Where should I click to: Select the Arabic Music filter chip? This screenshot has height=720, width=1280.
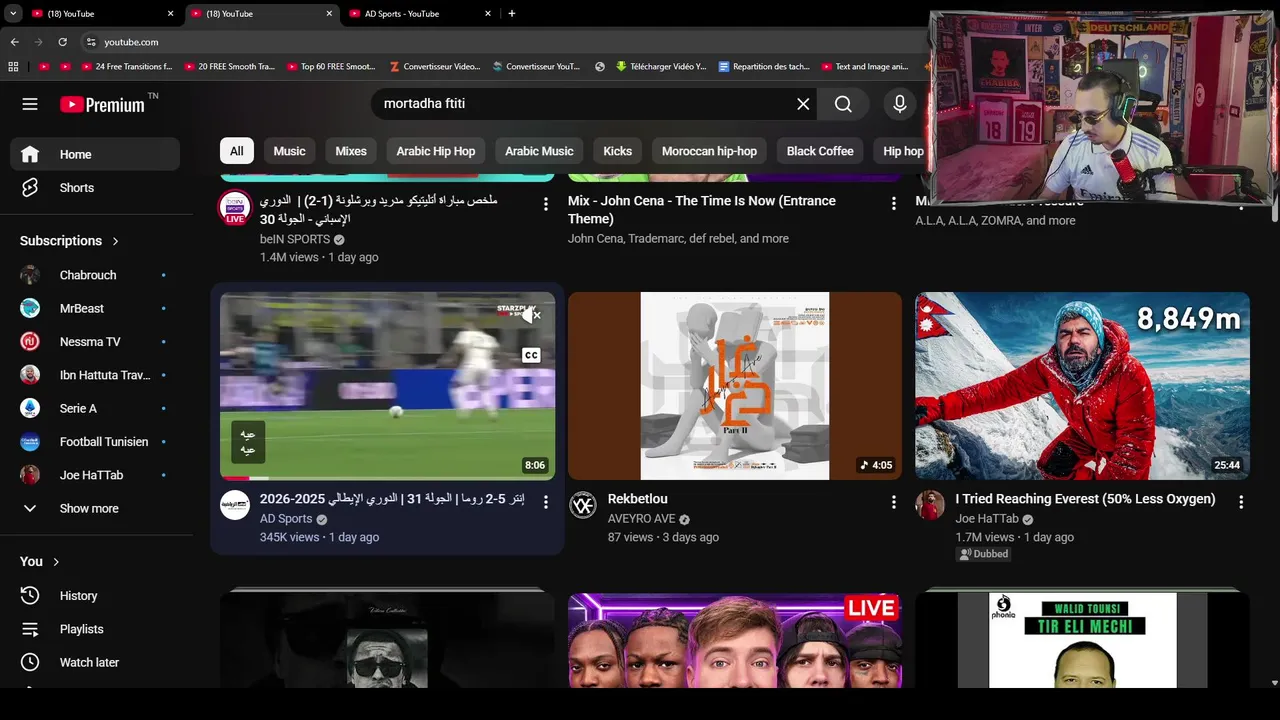(539, 151)
